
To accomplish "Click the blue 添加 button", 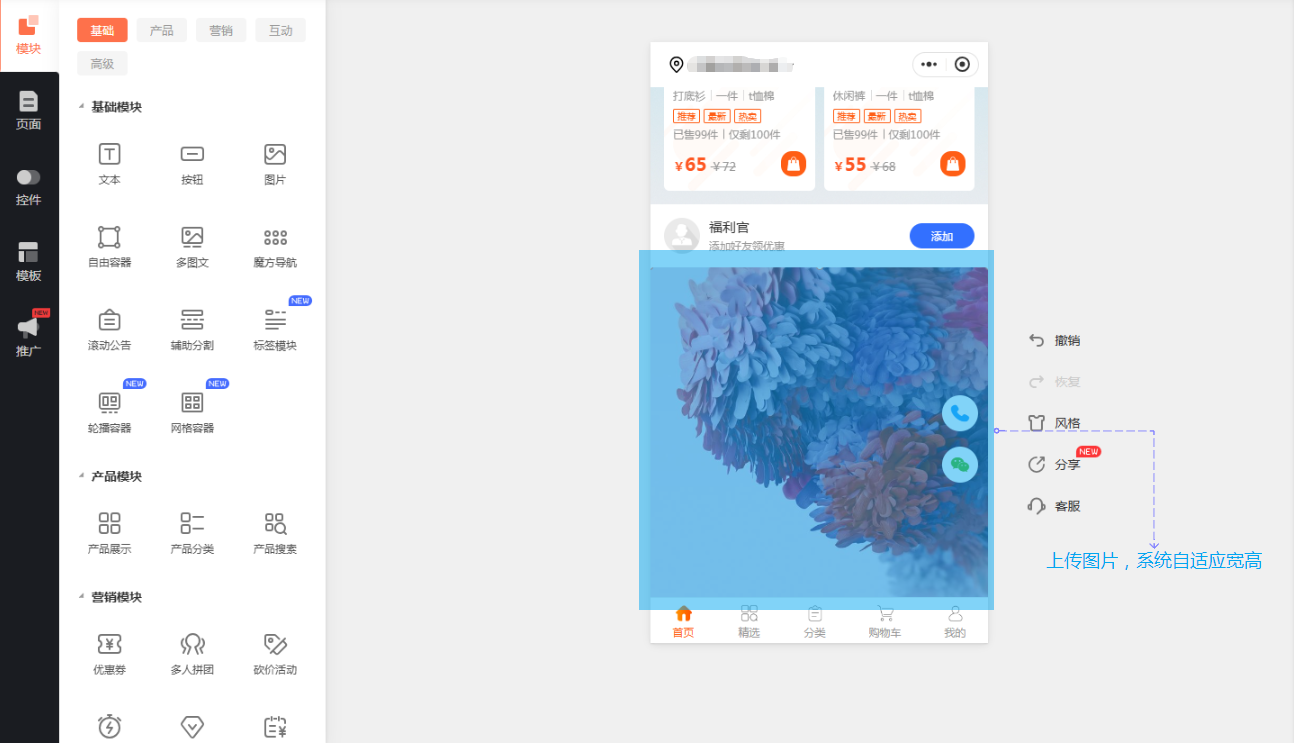I will (x=942, y=236).
